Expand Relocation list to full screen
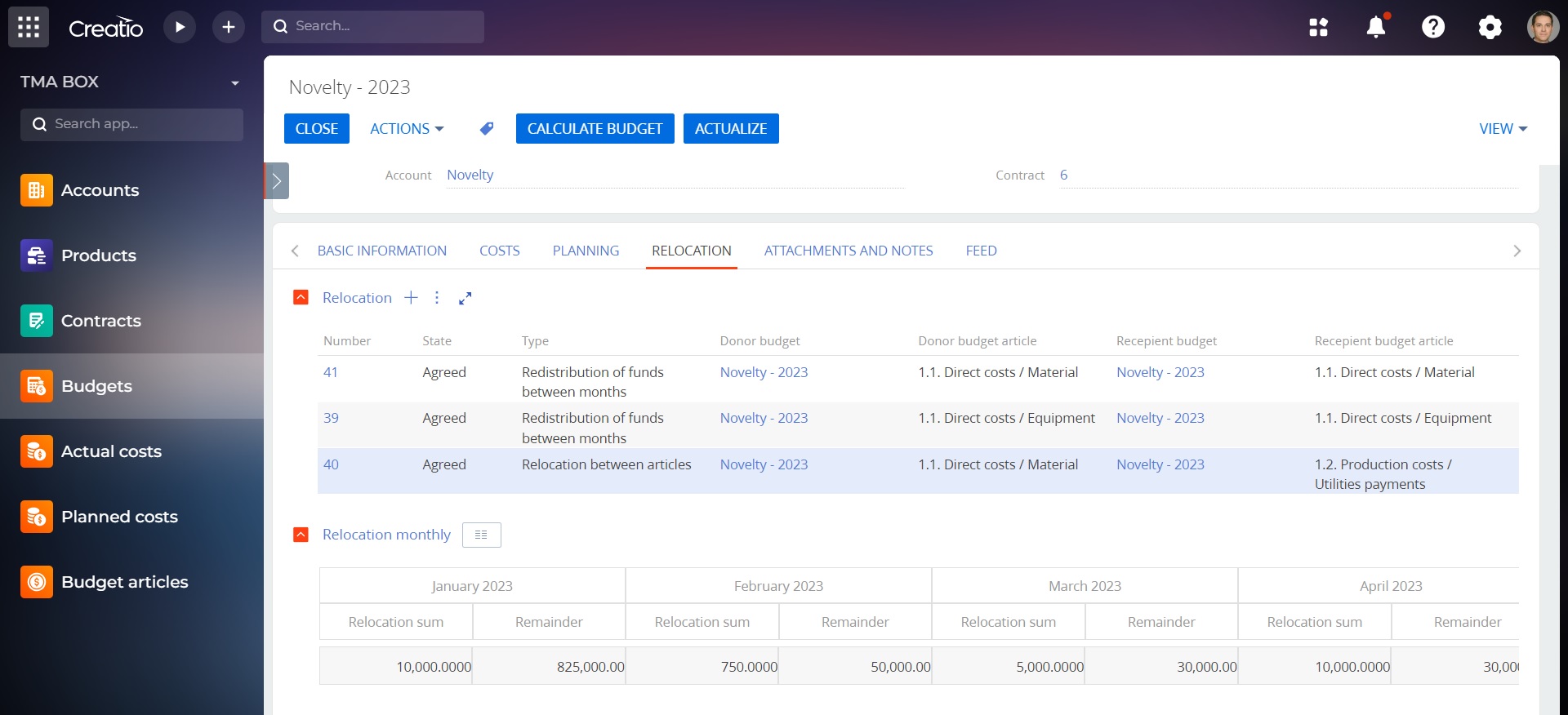 (x=465, y=298)
